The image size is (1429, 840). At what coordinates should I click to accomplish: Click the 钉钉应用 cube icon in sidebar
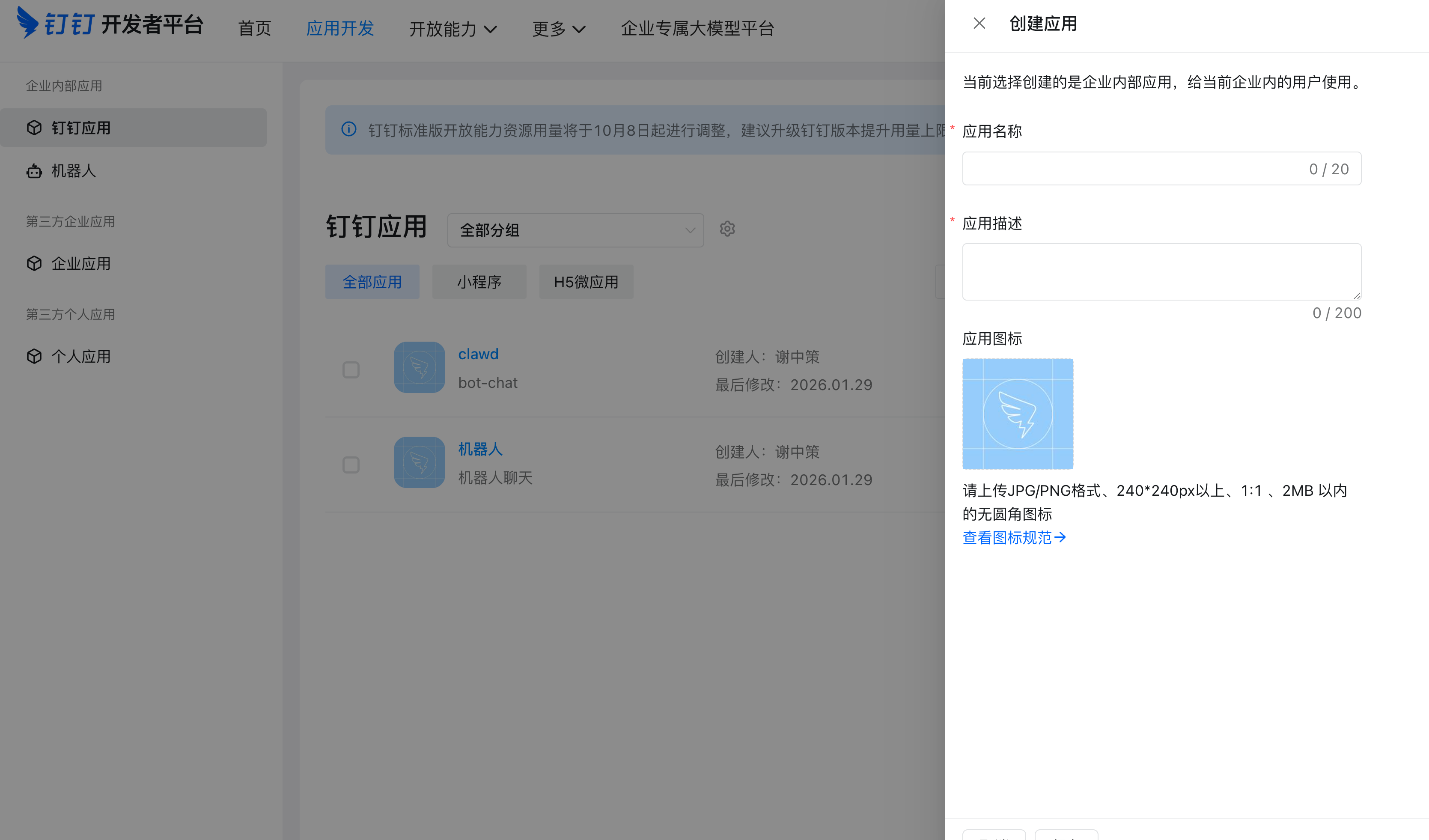click(x=34, y=128)
